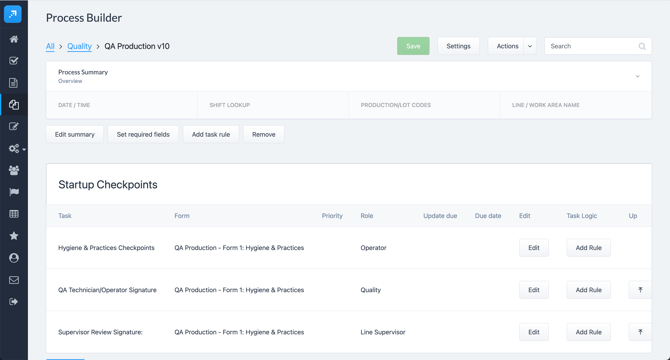
Task: Edit the QA Technician/Operator Signature task
Action: pos(534,290)
